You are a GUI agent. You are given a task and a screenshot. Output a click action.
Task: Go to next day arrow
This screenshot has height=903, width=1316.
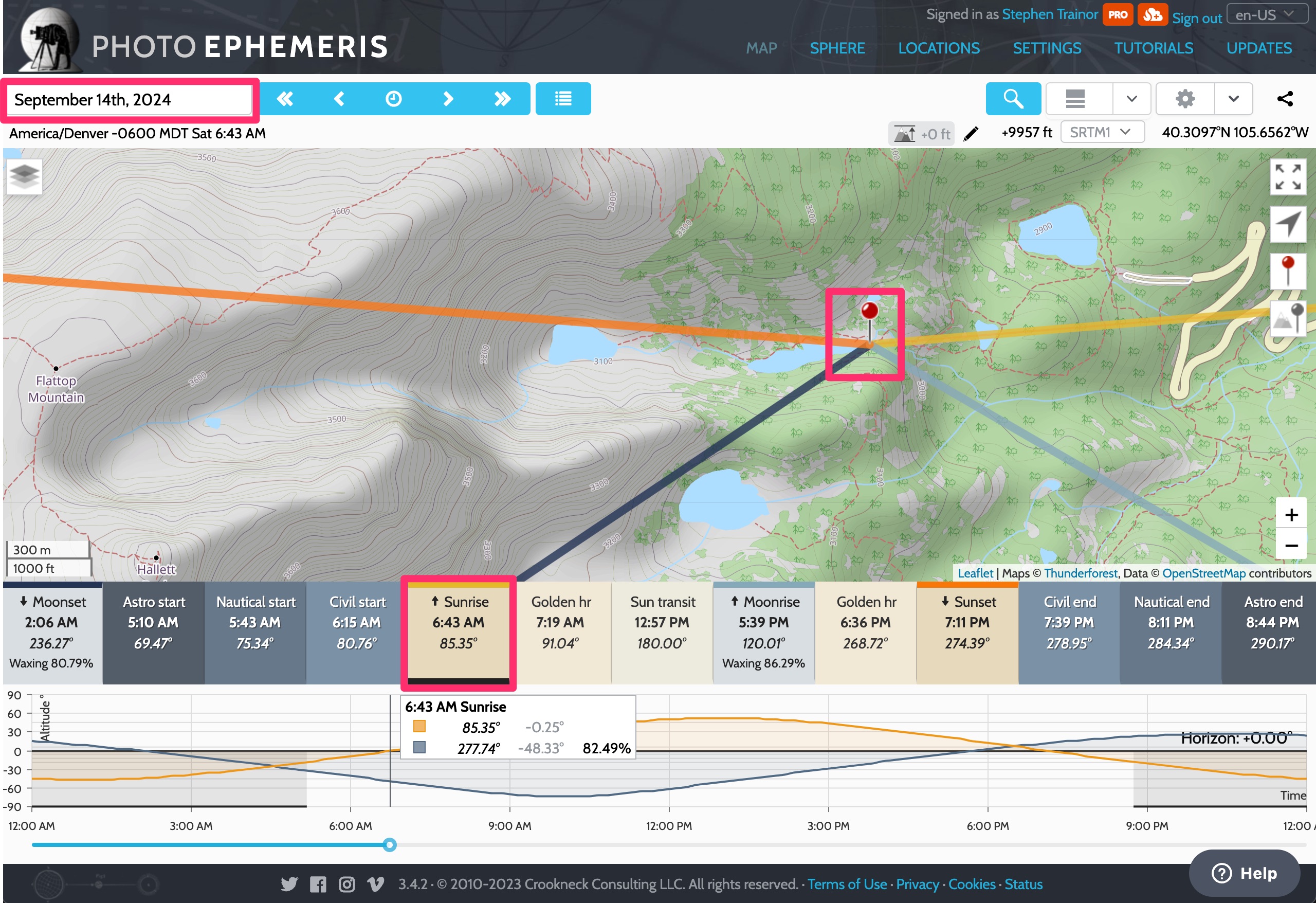(x=448, y=99)
